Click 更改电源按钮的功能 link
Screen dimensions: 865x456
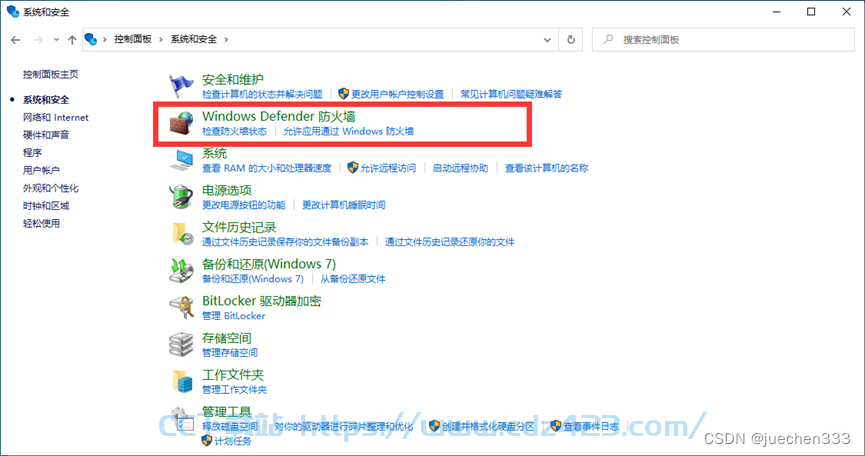pos(244,205)
